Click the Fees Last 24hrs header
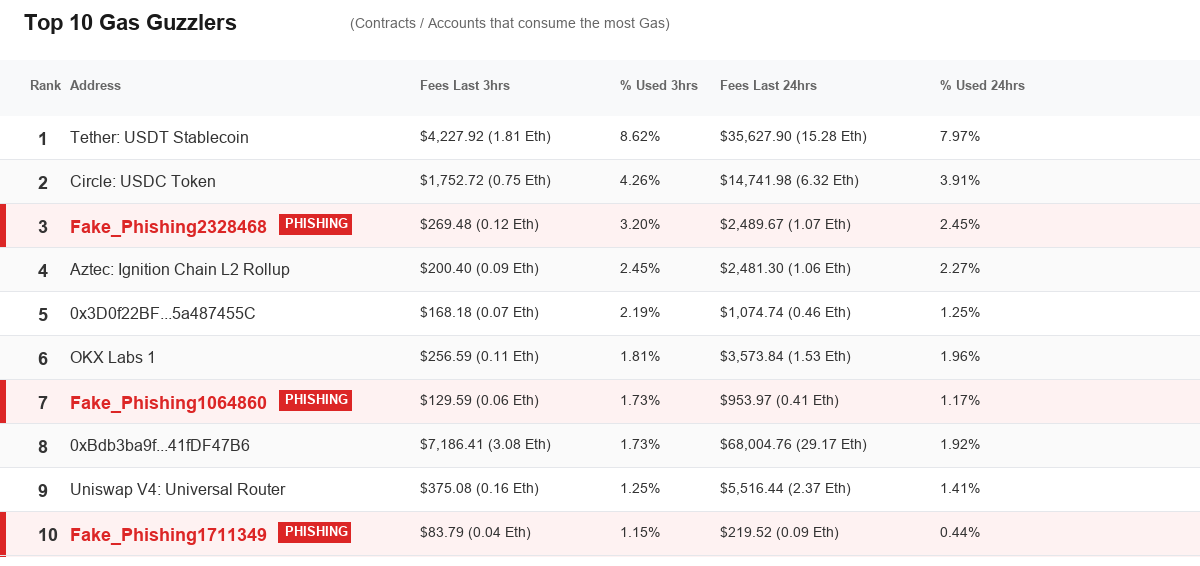The image size is (1200, 566). [768, 86]
